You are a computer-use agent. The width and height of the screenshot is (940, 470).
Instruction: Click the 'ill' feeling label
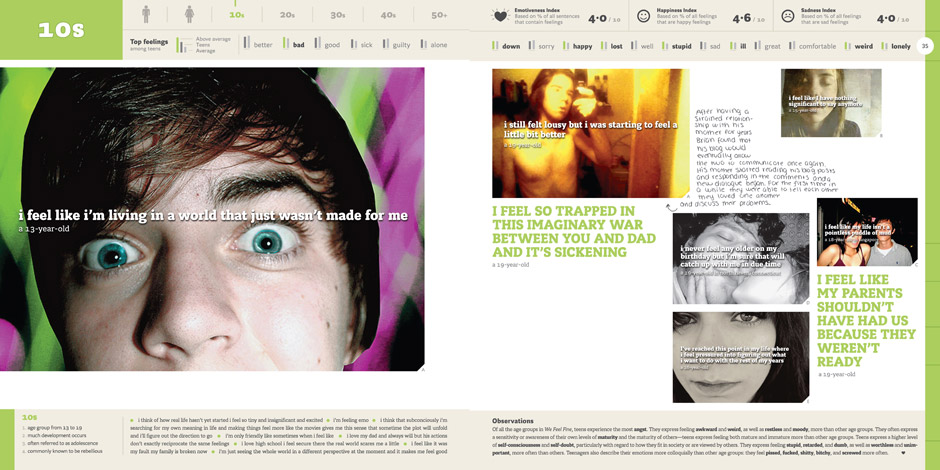[x=743, y=46]
